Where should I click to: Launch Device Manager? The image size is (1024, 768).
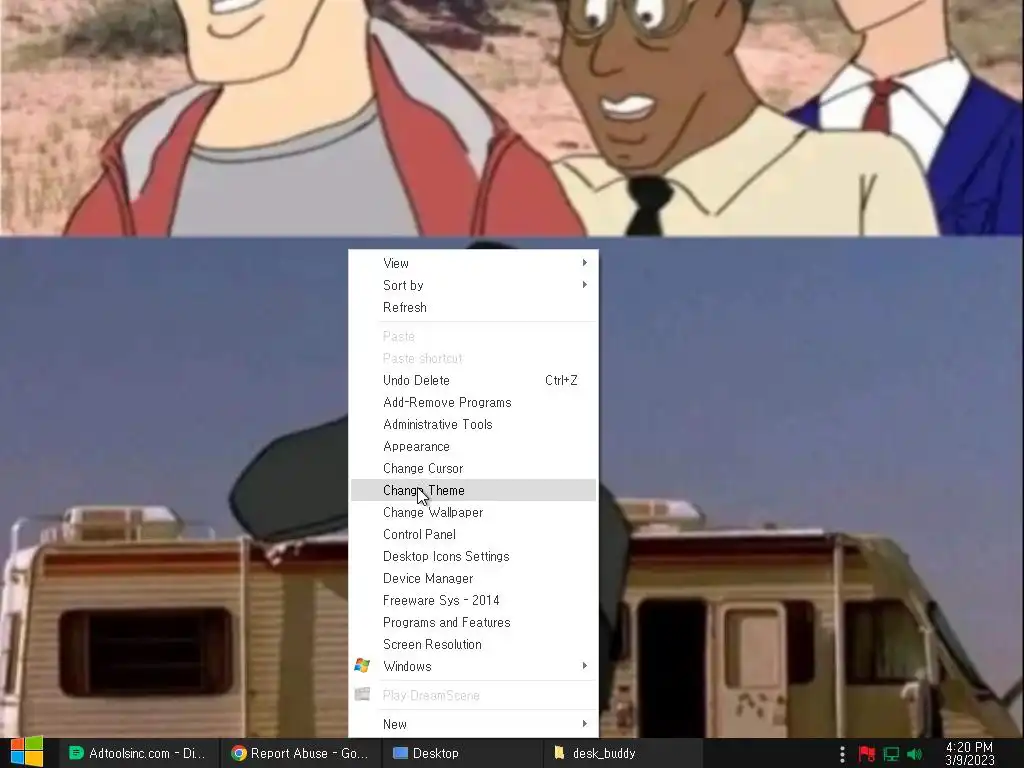click(473, 579)
